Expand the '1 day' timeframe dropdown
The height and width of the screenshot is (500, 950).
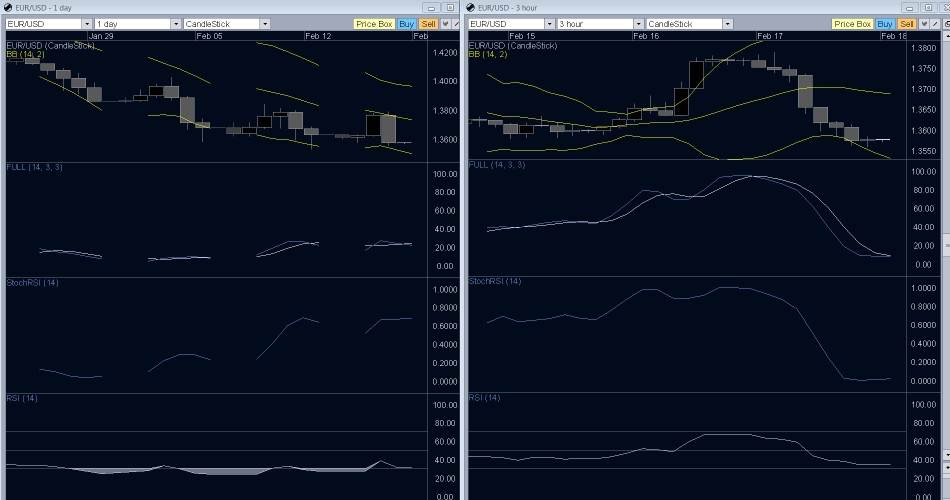tap(176, 23)
